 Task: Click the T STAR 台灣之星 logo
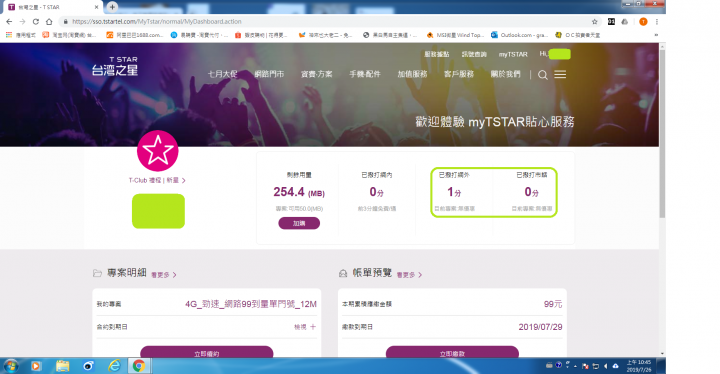tap(115, 66)
